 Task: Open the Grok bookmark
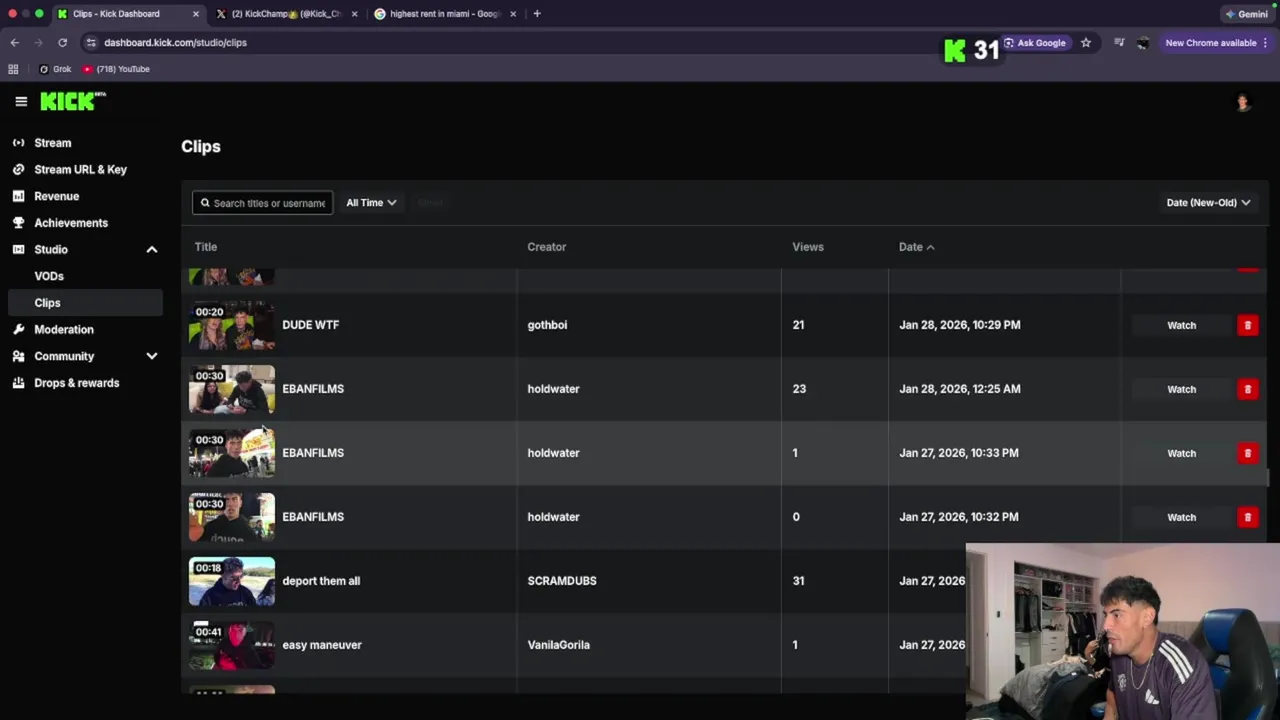pos(55,69)
